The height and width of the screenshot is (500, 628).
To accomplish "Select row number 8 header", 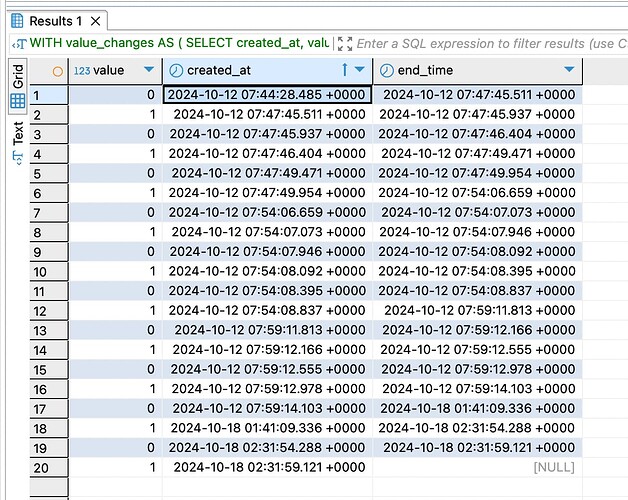I will click(x=49, y=232).
